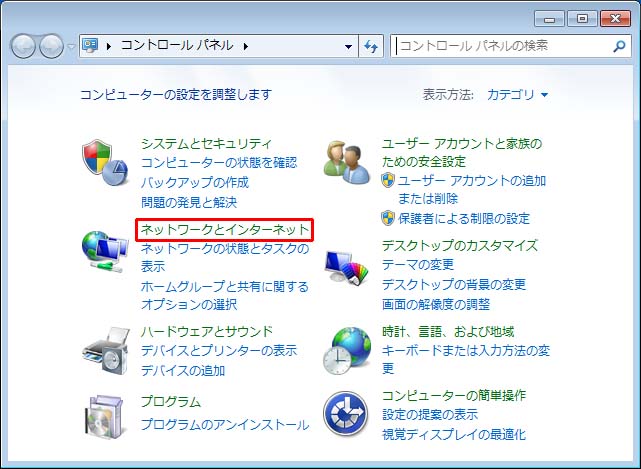This screenshot has height=469, width=641.
Task: Click the refresh button beside the address bar
Action: [x=371, y=46]
